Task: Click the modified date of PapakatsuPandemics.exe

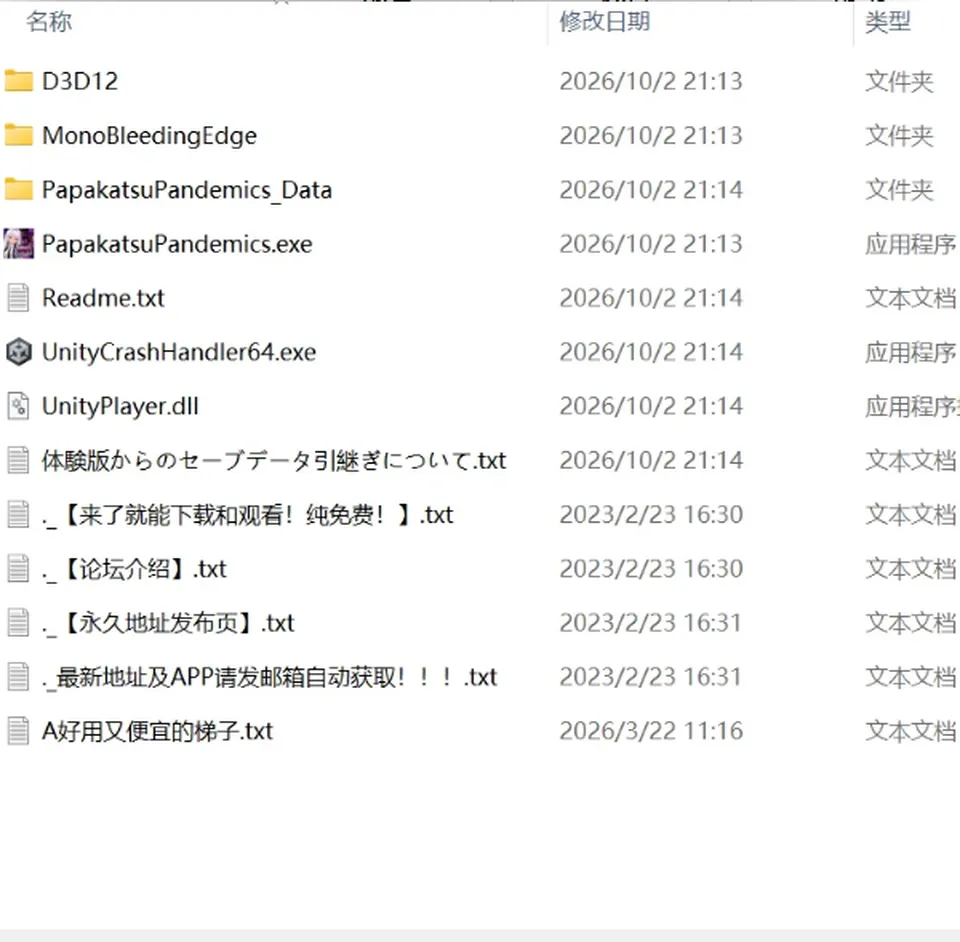Action: tap(651, 244)
